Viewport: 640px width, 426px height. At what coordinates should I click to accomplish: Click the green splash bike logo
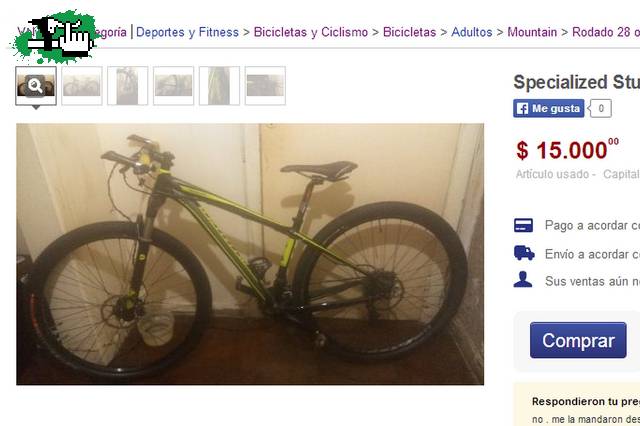pyautogui.click(x=55, y=37)
